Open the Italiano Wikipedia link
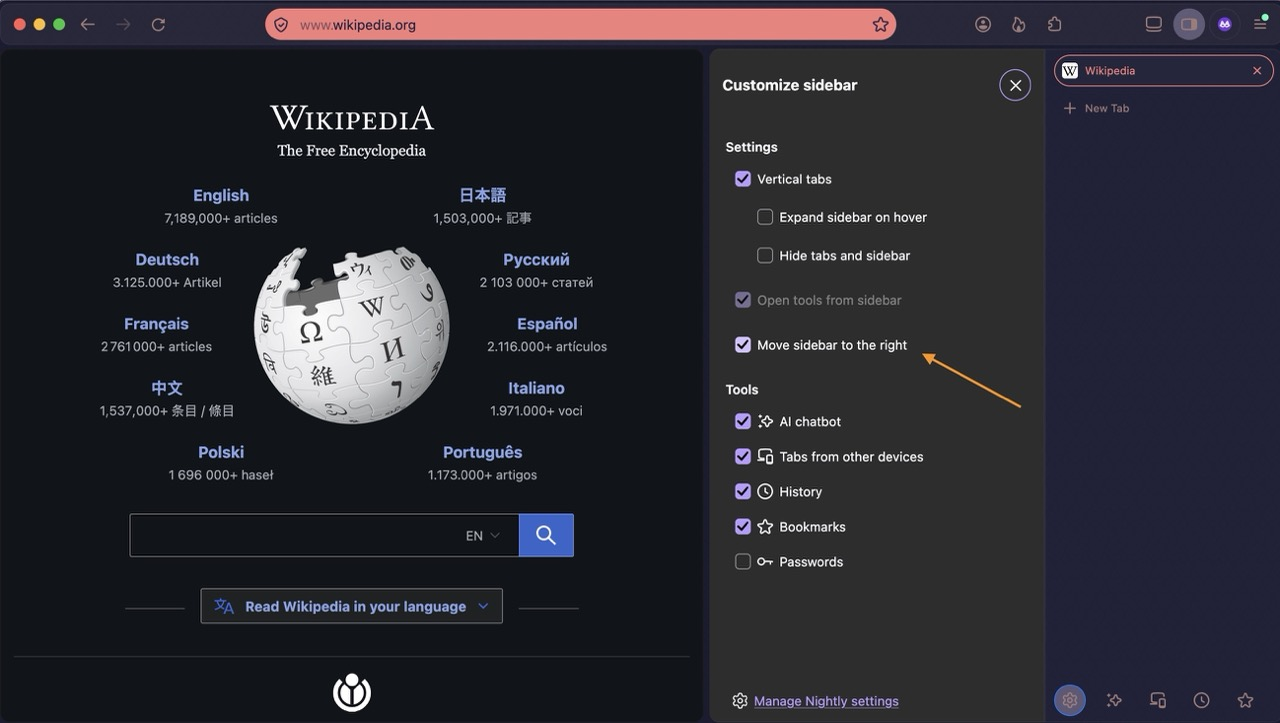The height and width of the screenshot is (723, 1280). [x=536, y=388]
